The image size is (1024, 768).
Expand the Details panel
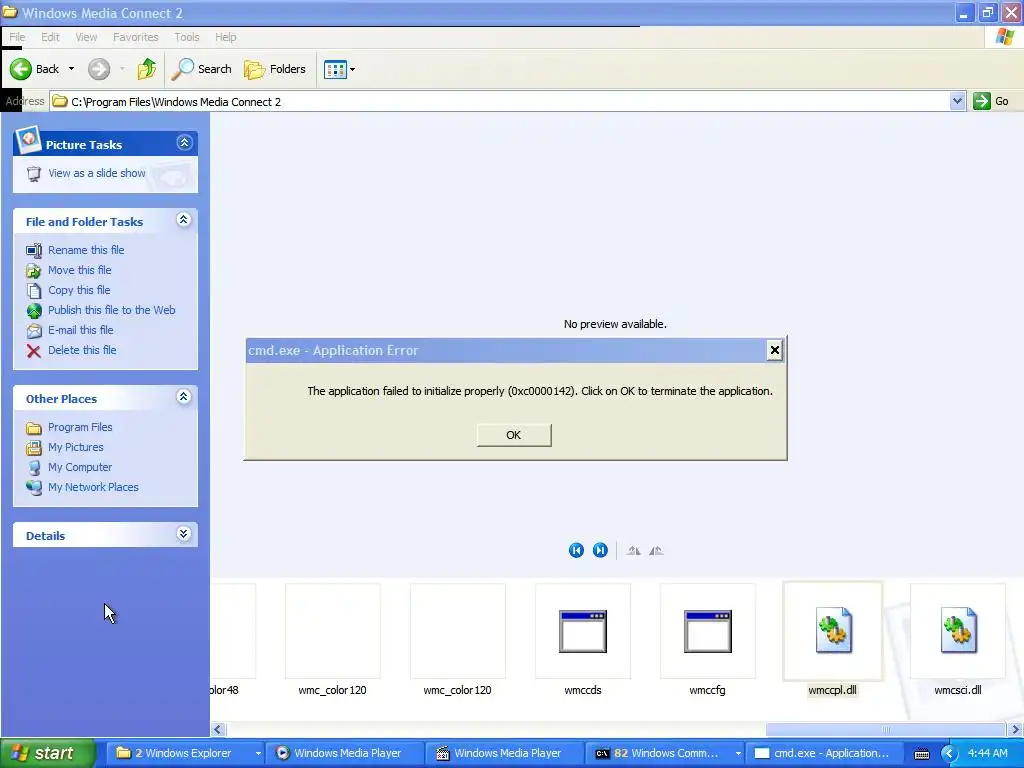pos(184,534)
